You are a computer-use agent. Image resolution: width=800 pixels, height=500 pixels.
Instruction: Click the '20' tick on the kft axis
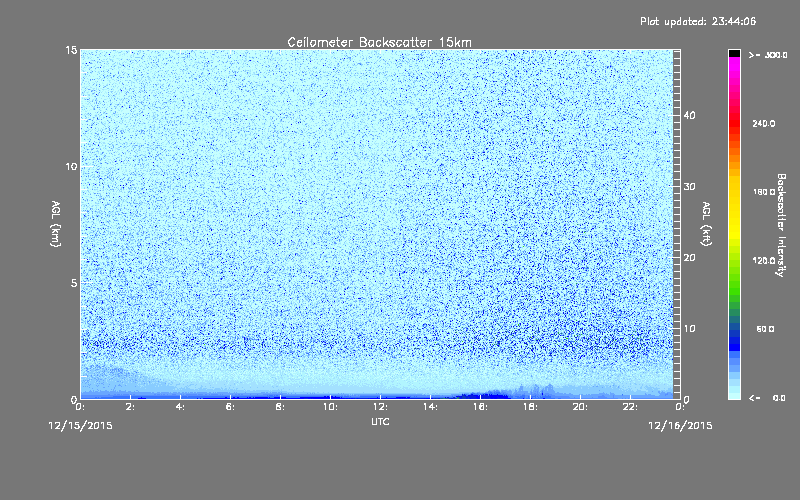tap(689, 258)
